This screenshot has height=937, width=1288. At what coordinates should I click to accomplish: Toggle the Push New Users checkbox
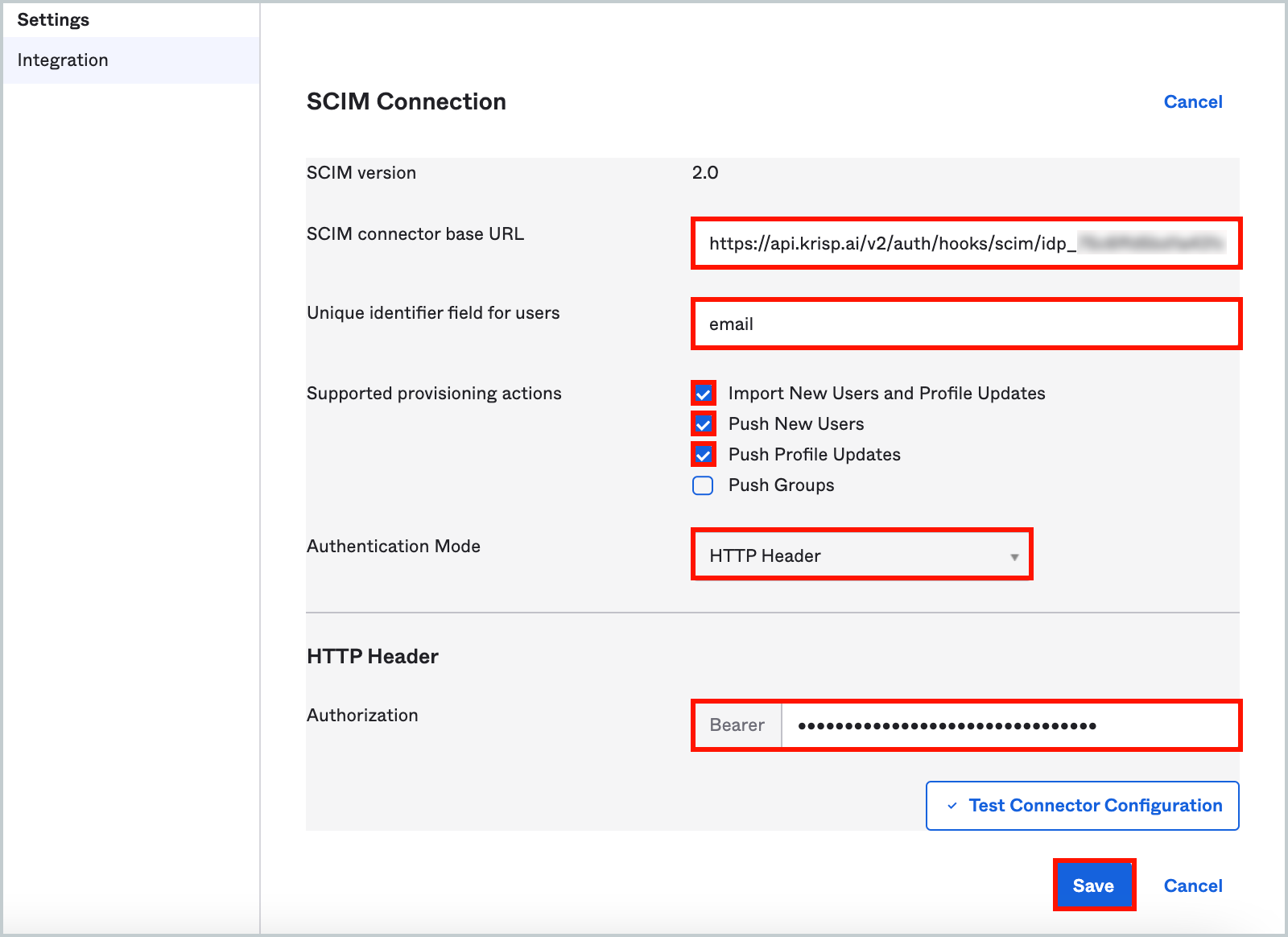703,424
